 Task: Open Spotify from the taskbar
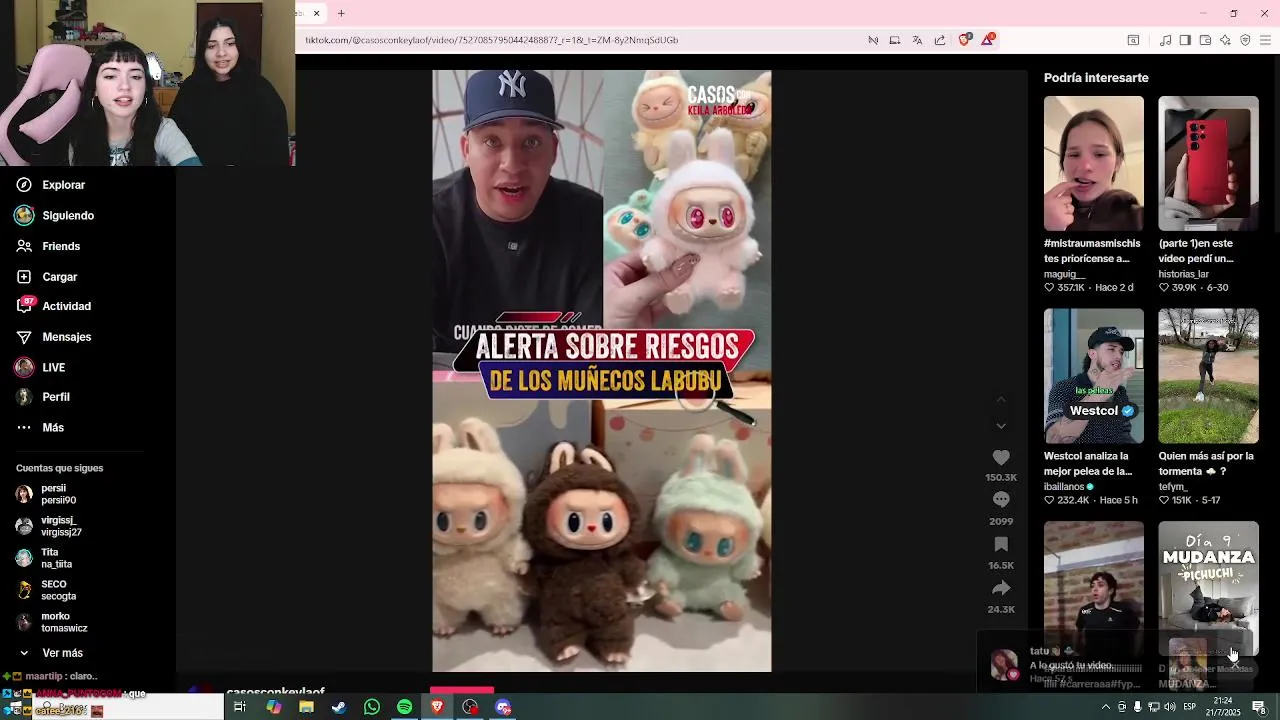(404, 707)
